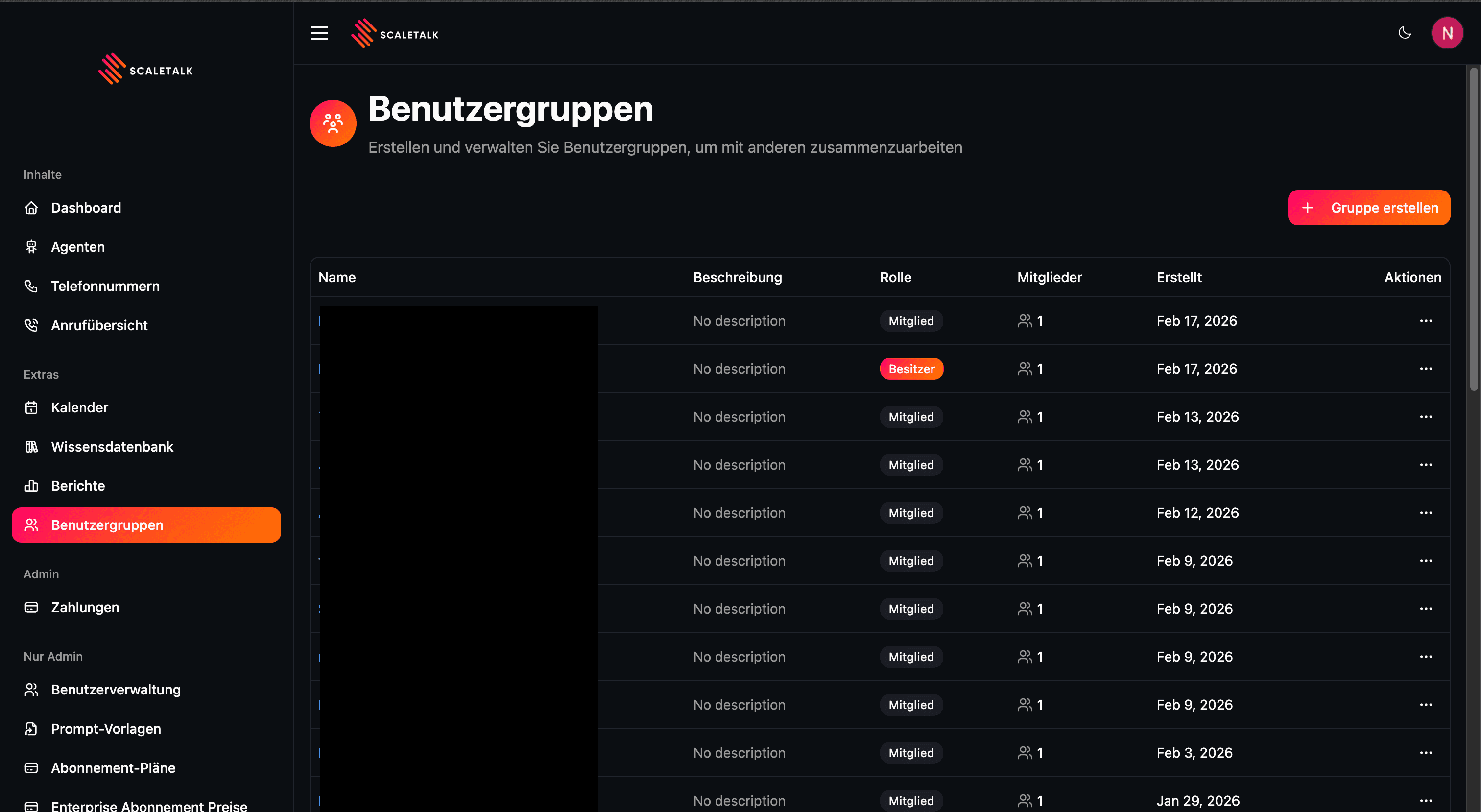Open the actions menu for the first group

pyautogui.click(x=1426, y=320)
